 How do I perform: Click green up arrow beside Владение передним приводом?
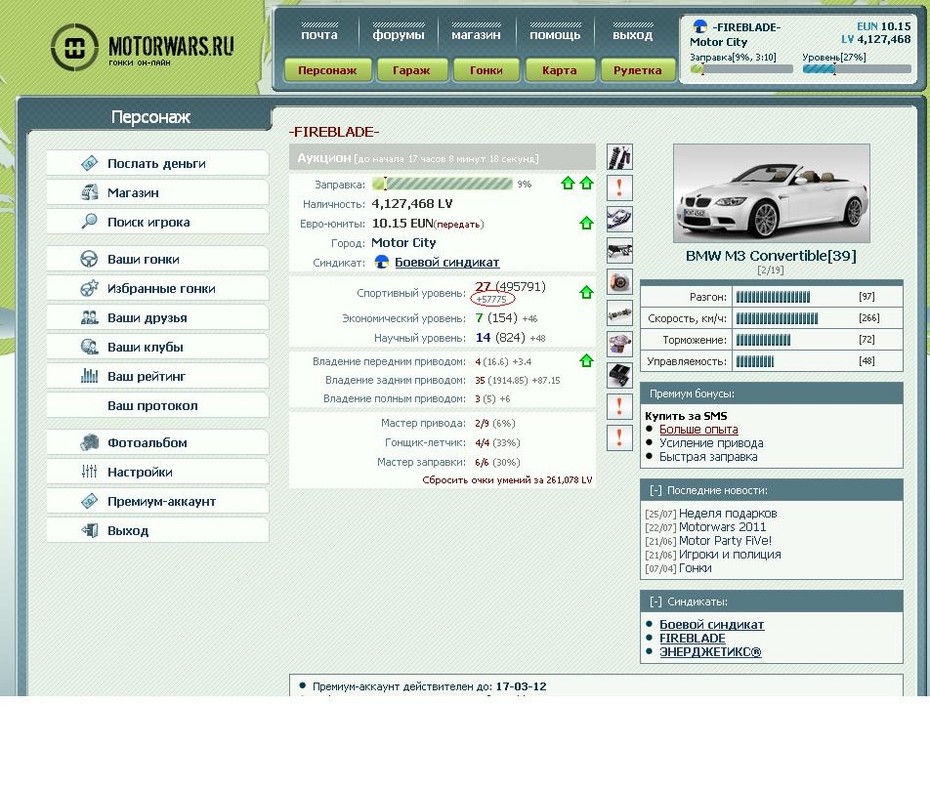pyautogui.click(x=587, y=361)
